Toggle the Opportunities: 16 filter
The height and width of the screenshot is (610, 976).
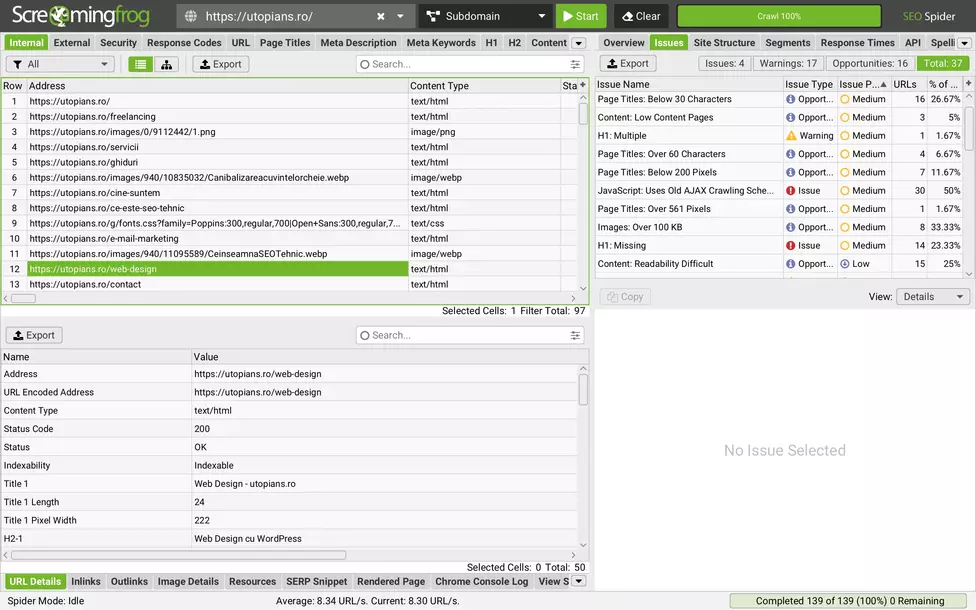[x=870, y=63]
